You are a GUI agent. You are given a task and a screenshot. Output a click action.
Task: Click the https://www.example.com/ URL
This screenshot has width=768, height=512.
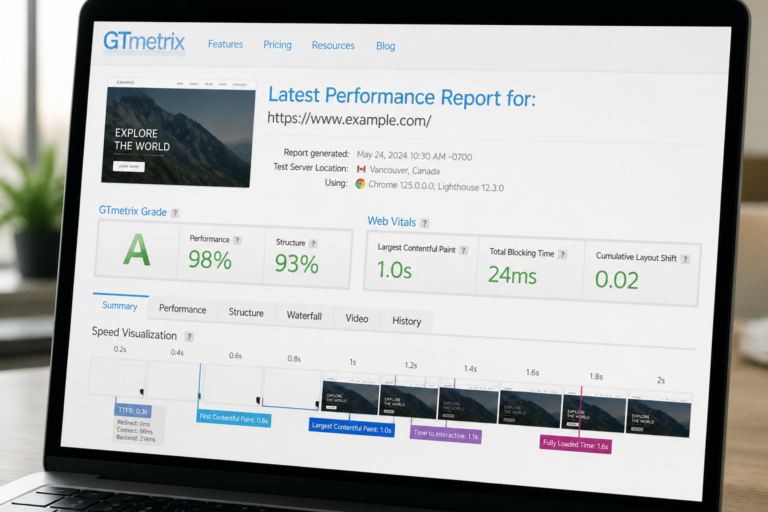click(x=349, y=120)
